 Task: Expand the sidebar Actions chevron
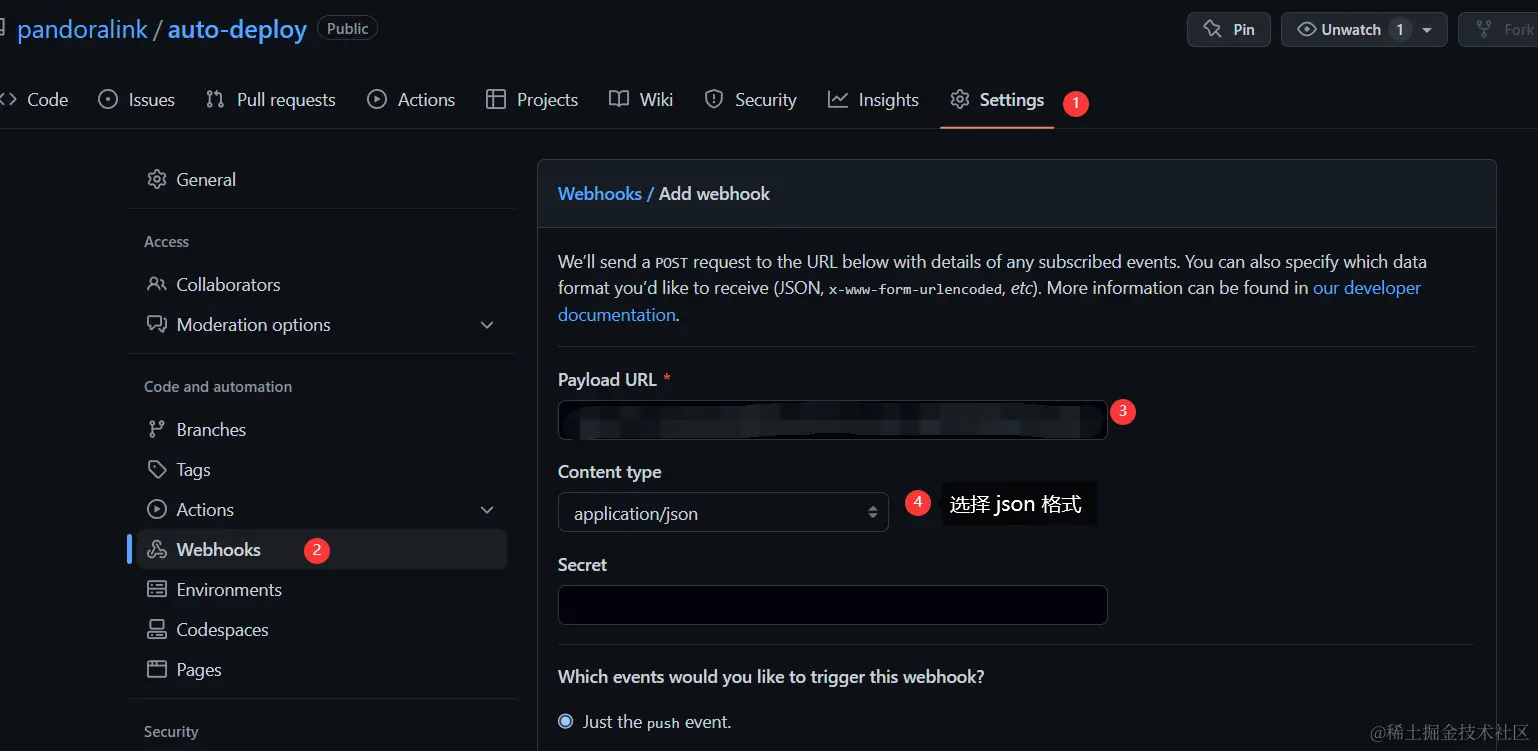pyautogui.click(x=487, y=510)
